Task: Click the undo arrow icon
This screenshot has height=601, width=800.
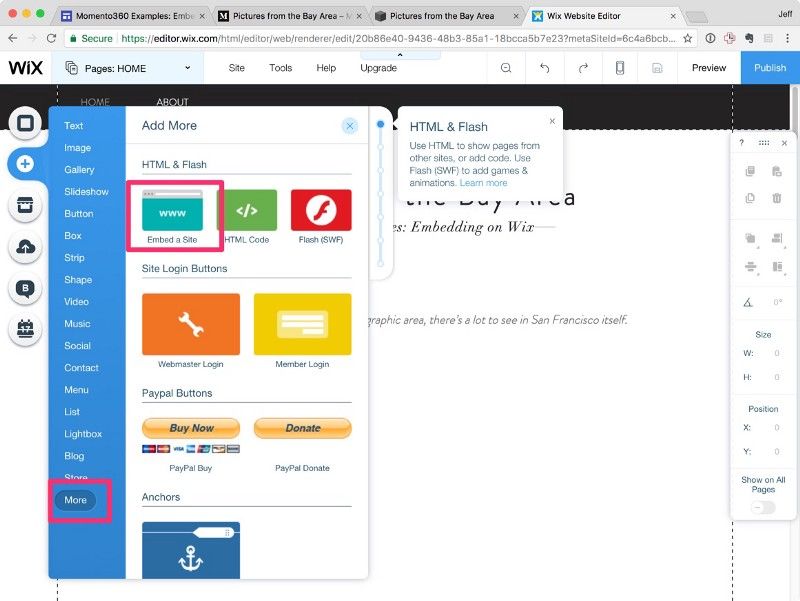Action: tap(544, 68)
